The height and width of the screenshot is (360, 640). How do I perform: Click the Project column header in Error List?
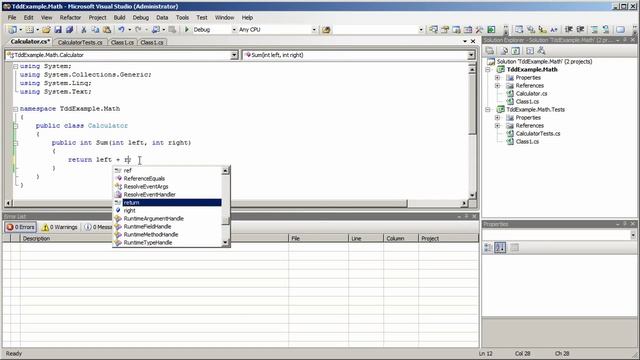448,238
